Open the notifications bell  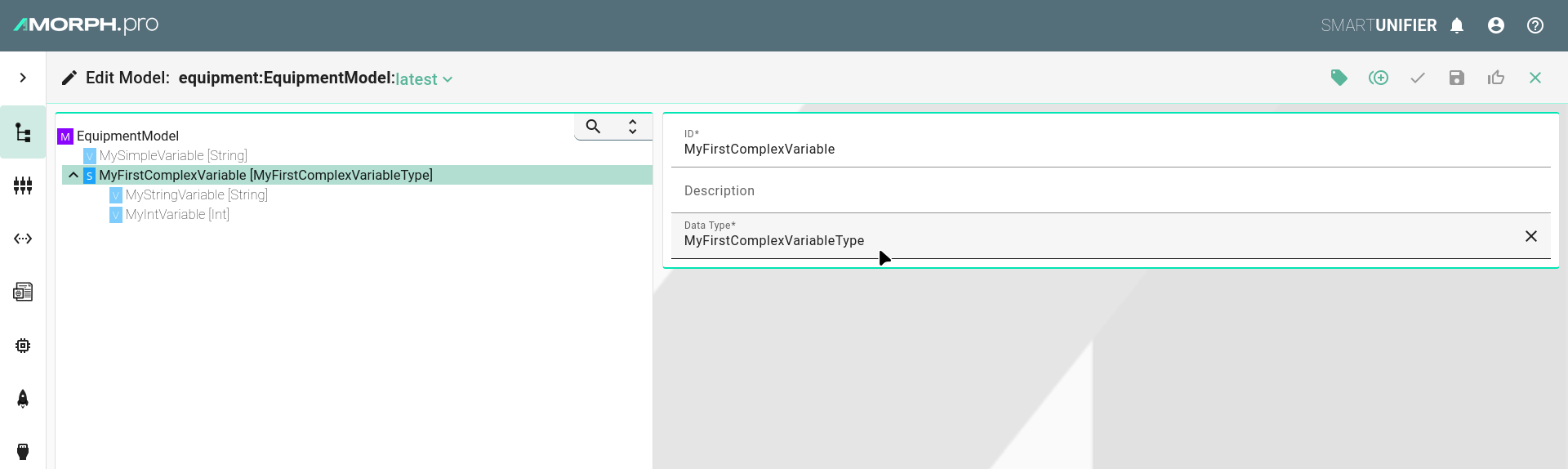(x=1457, y=25)
